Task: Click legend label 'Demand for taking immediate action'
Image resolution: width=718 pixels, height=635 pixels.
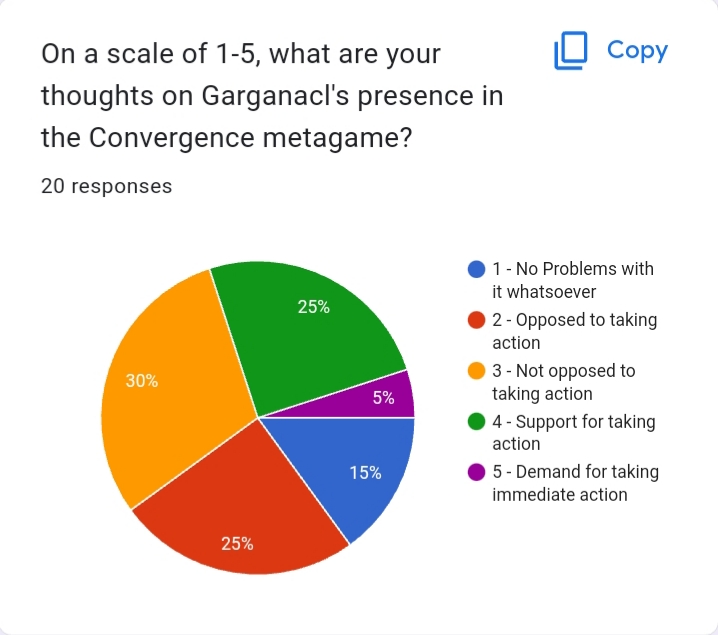Action: pyautogui.click(x=576, y=483)
